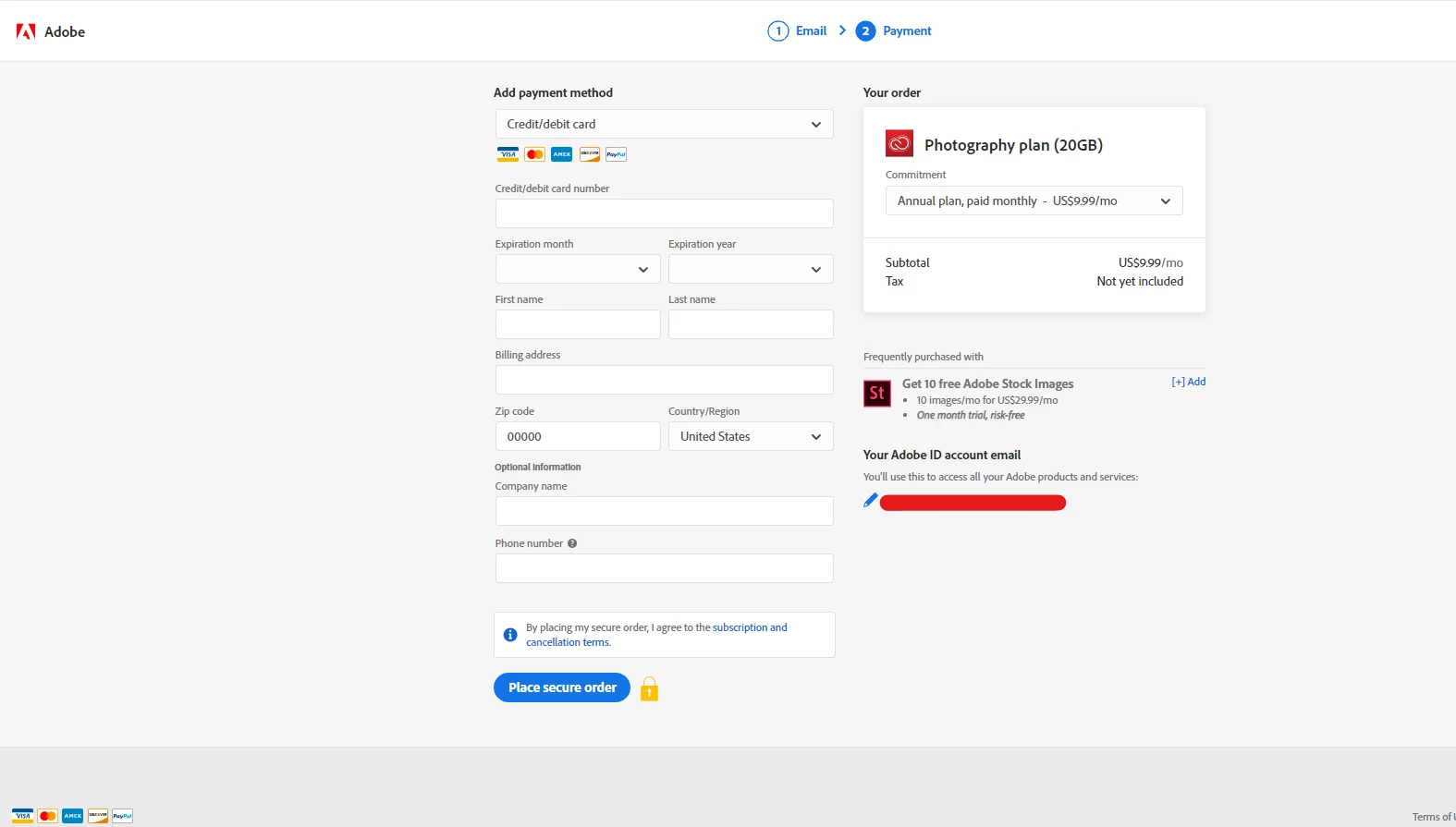The image size is (1456, 827).
Task: Click the Photography plan (20GB) title
Action: click(x=1013, y=145)
